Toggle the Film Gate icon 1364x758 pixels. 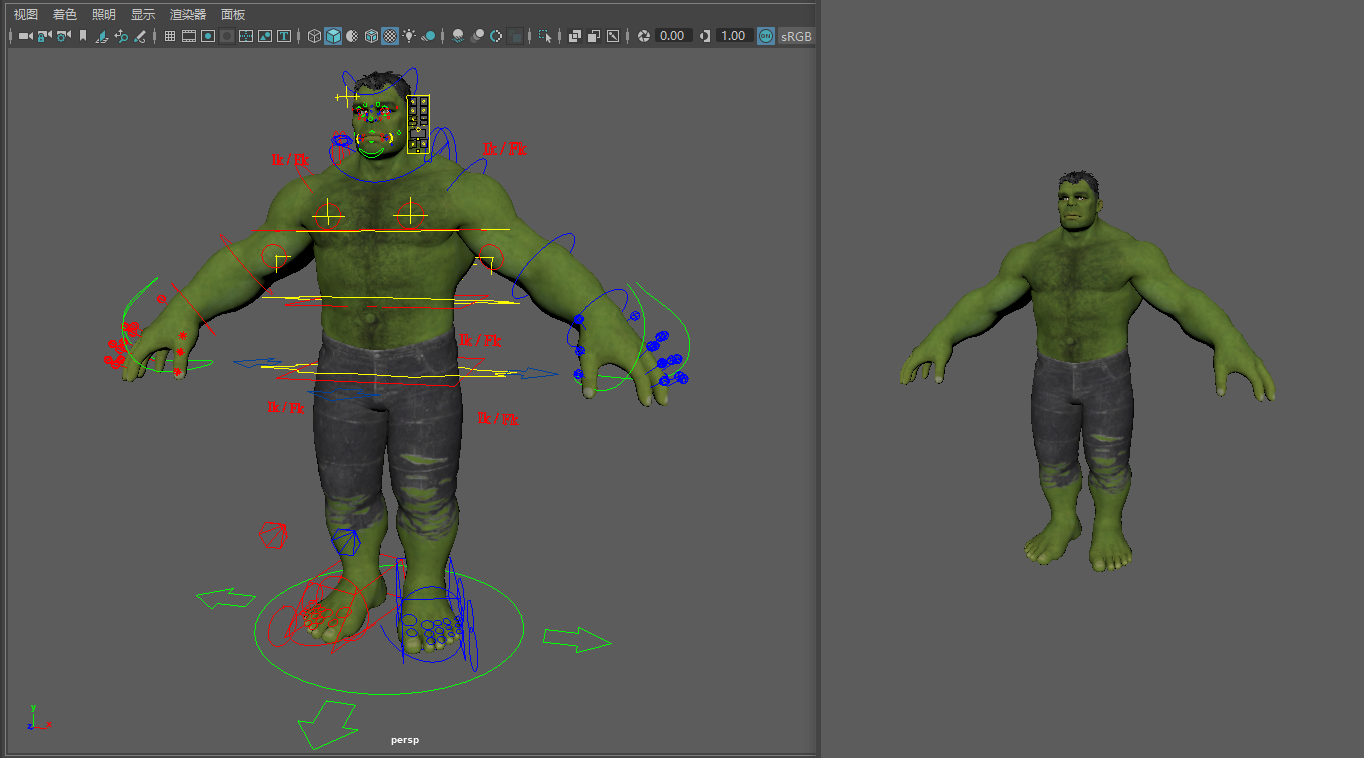188,36
